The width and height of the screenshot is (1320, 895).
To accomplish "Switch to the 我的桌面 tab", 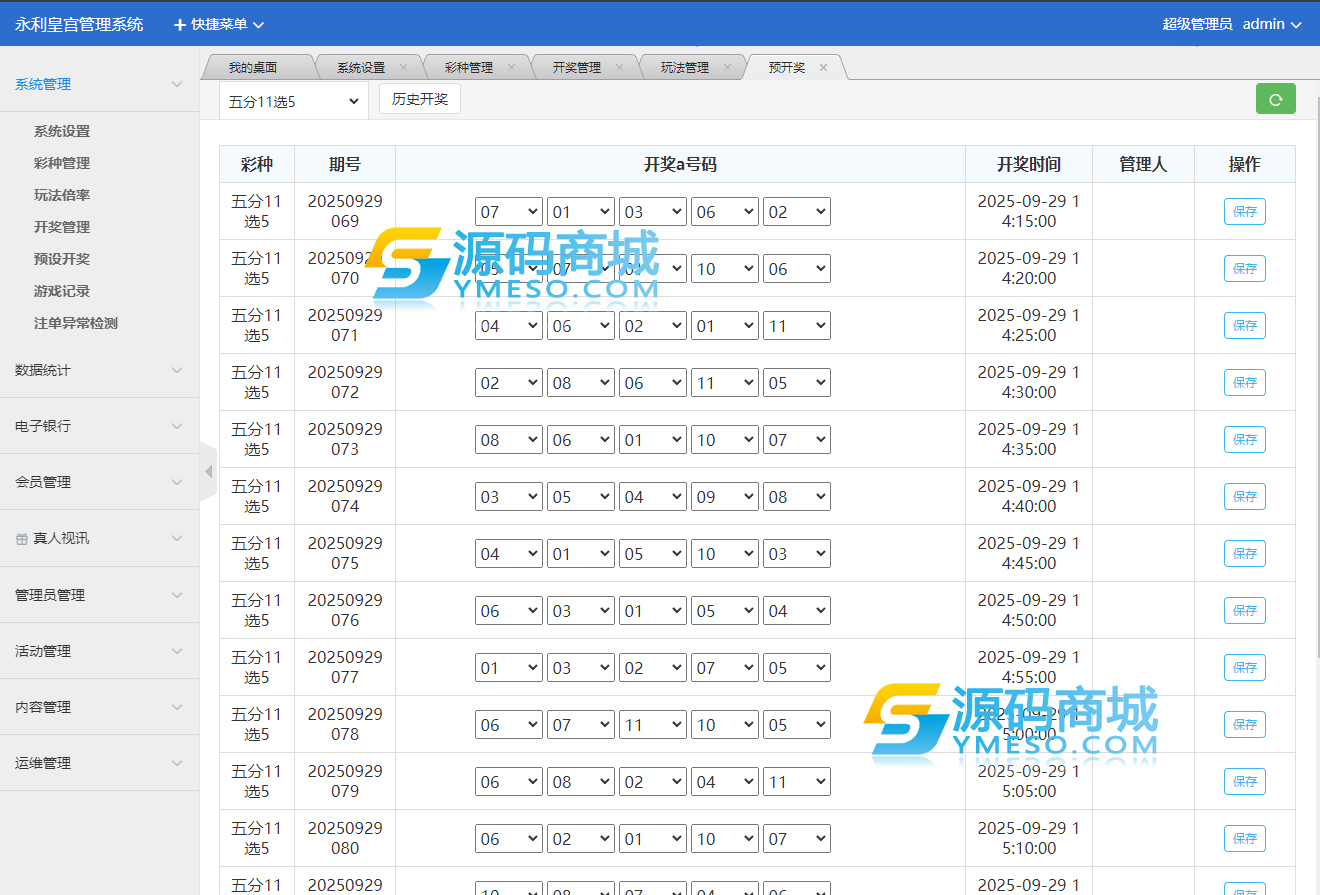I will click(x=252, y=68).
